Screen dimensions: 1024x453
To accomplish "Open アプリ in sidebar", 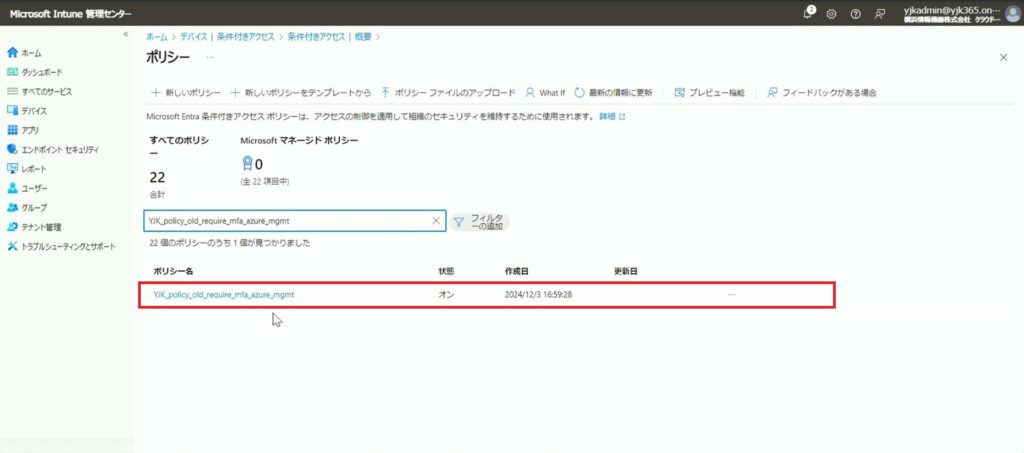I will coord(23,130).
